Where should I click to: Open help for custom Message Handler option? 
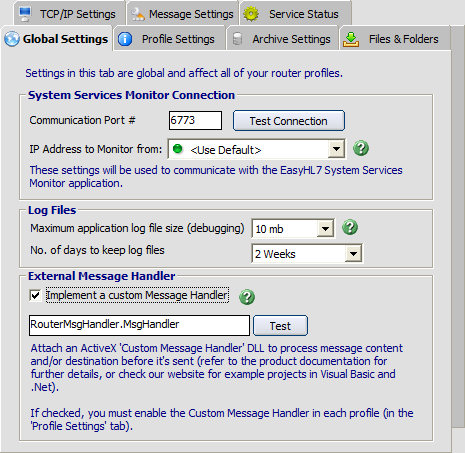point(247,297)
